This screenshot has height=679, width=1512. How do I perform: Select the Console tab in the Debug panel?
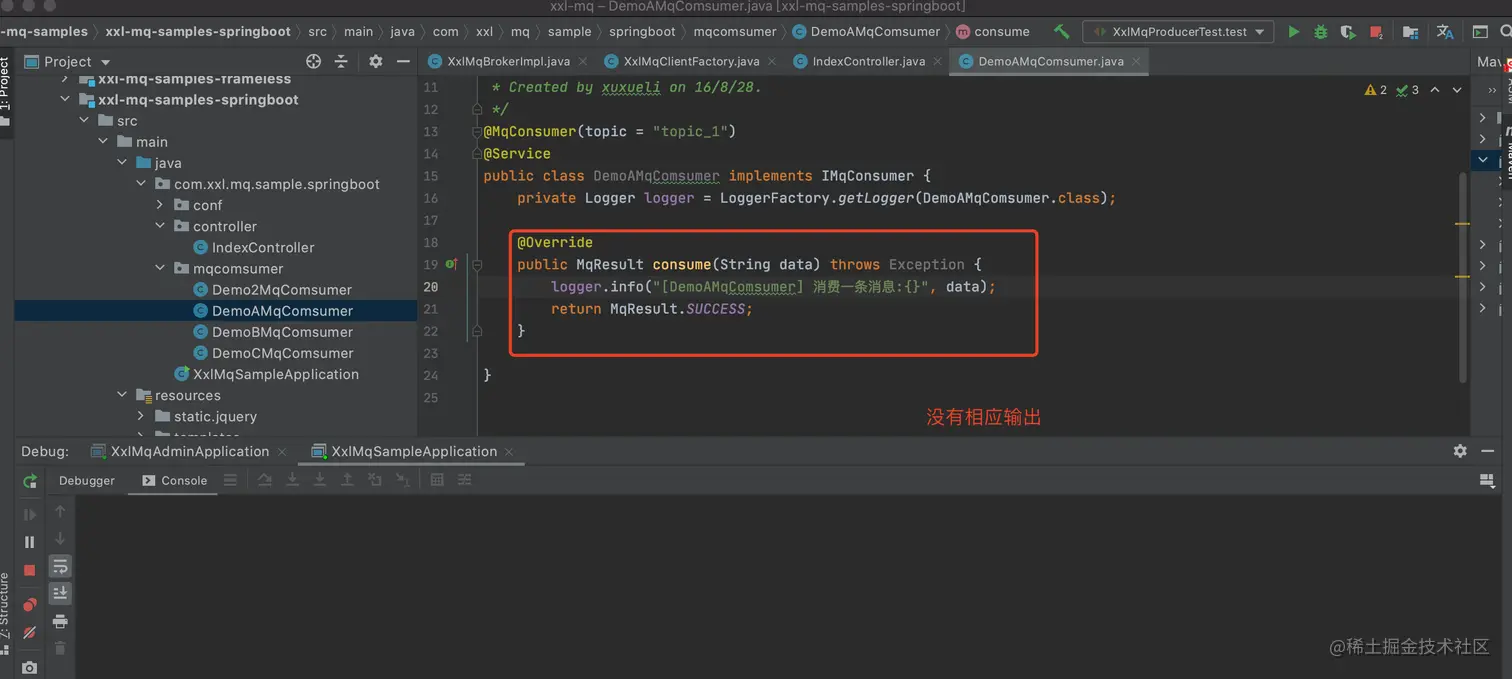coord(175,480)
